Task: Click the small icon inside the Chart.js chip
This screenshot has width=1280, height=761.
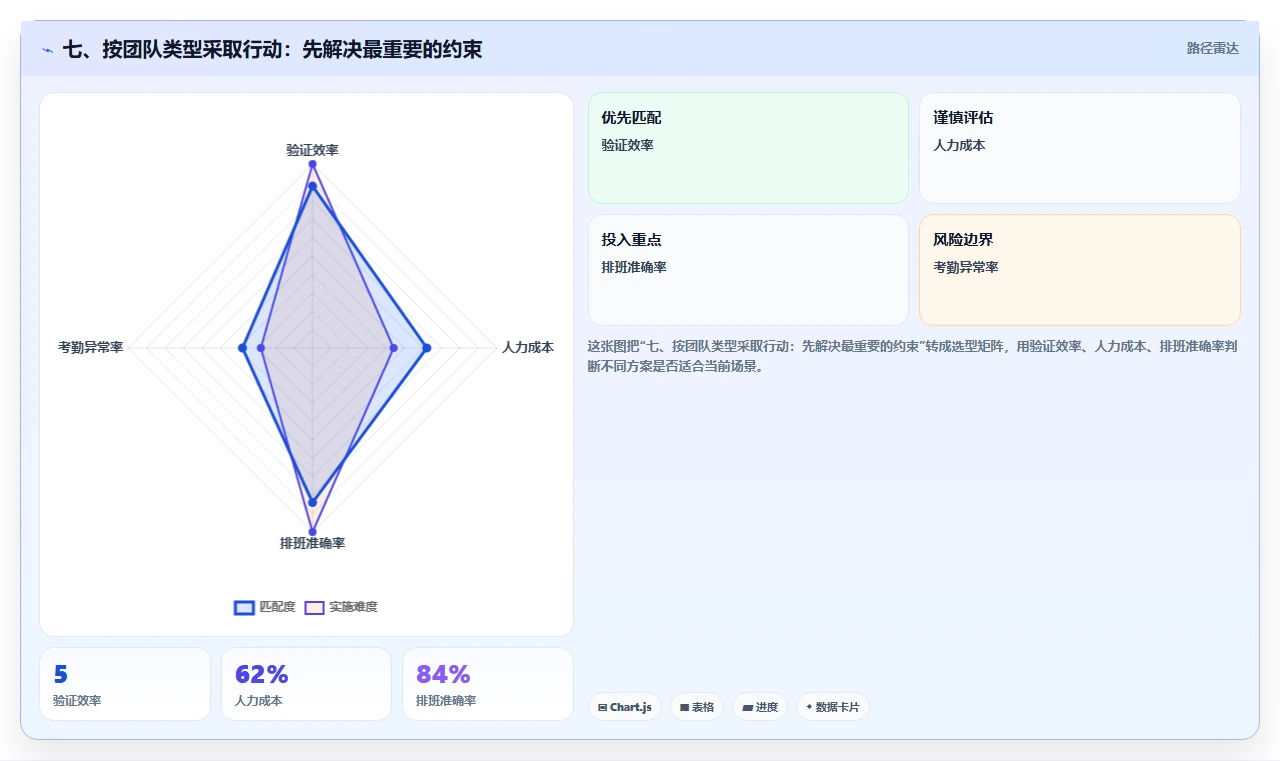Action: [602, 707]
